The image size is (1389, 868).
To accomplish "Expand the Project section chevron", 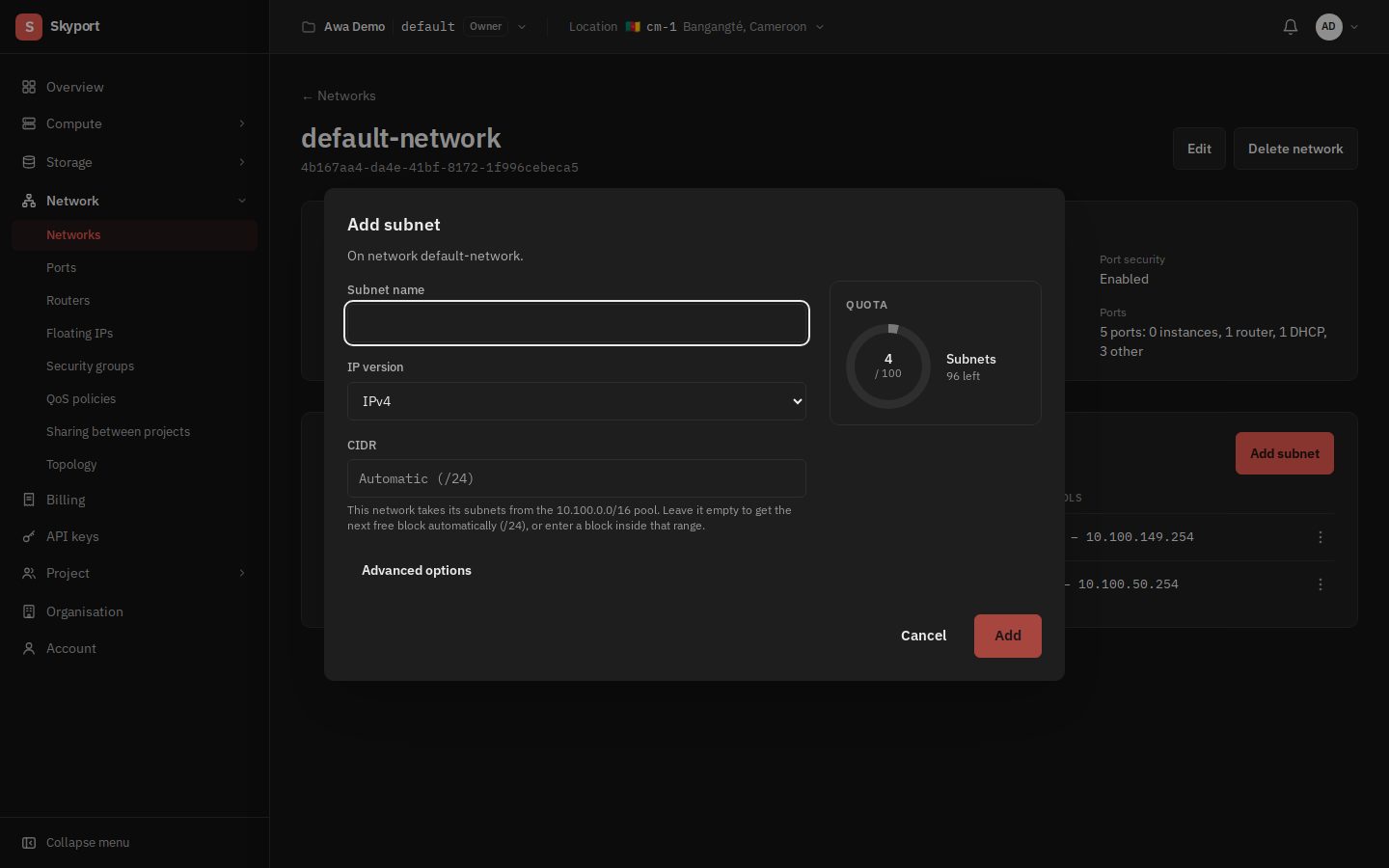I will (x=242, y=573).
